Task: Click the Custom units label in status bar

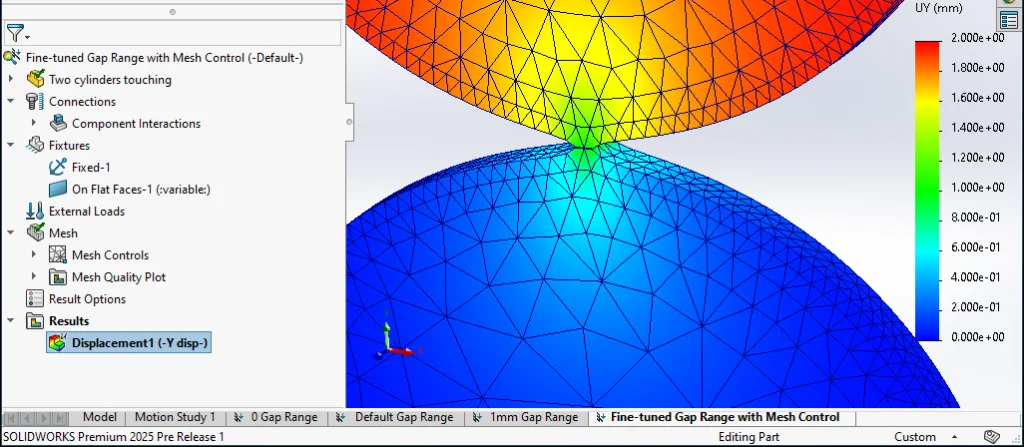Action: tap(914, 437)
